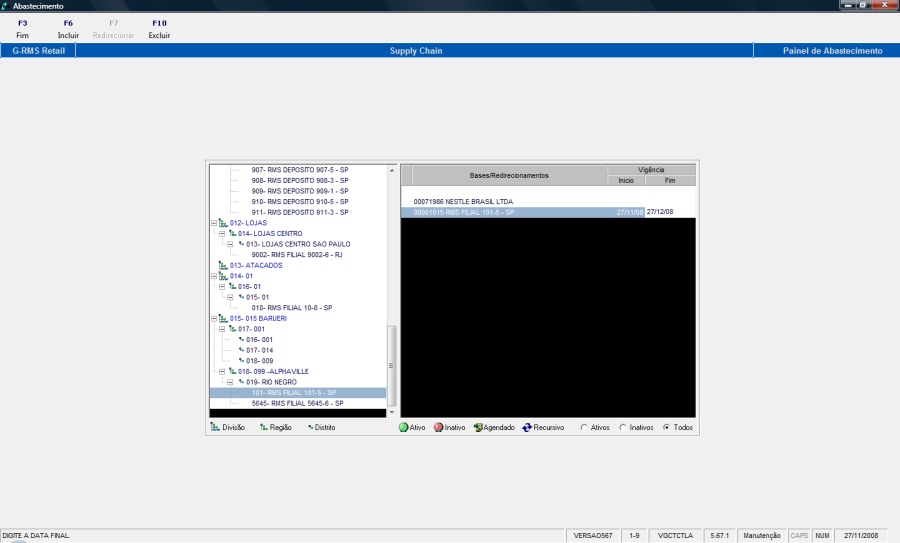Click the tree vertical scrollbar thumb
This screenshot has width=900, height=543.
(392, 366)
